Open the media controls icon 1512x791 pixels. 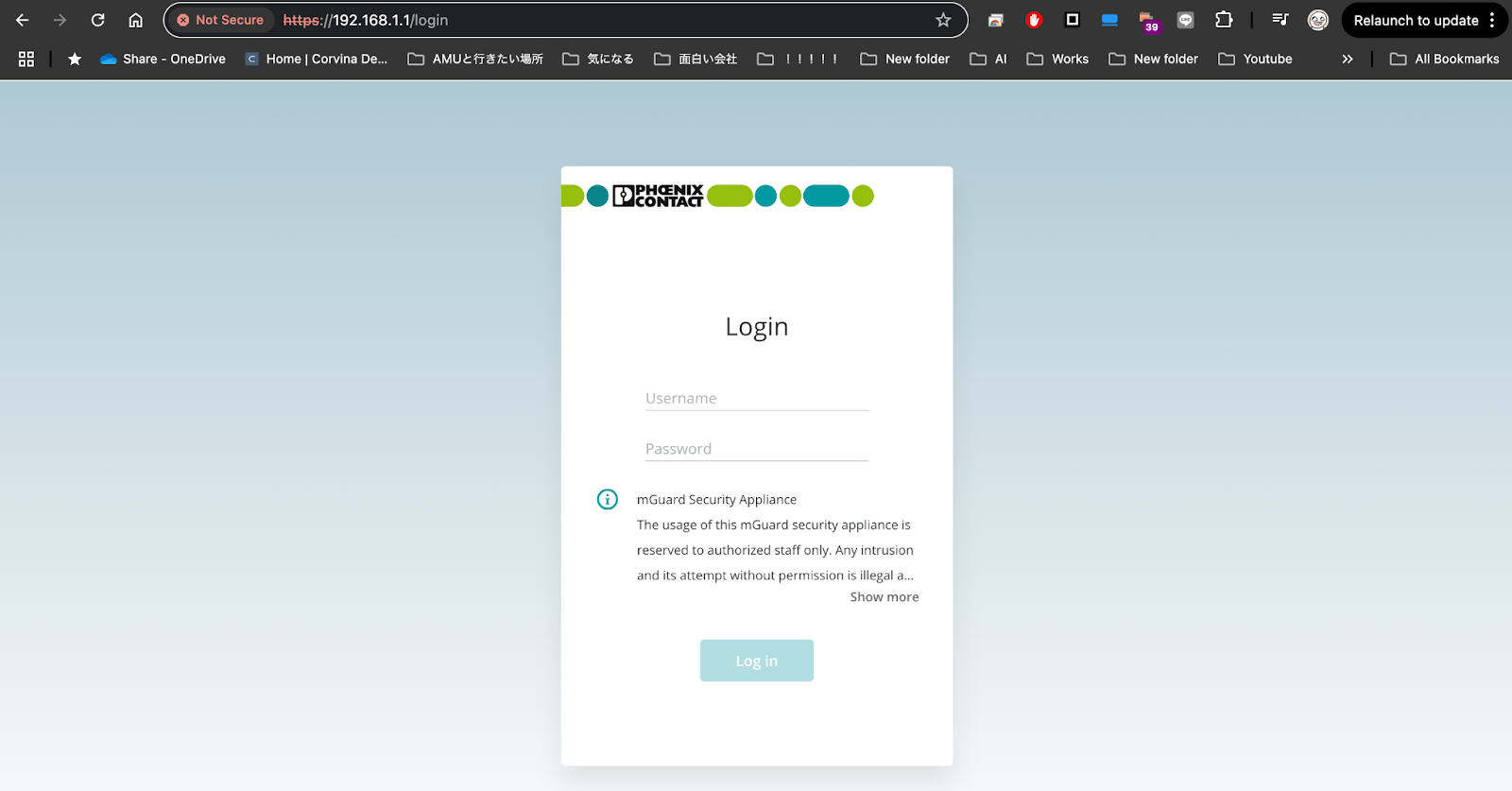(x=1280, y=20)
